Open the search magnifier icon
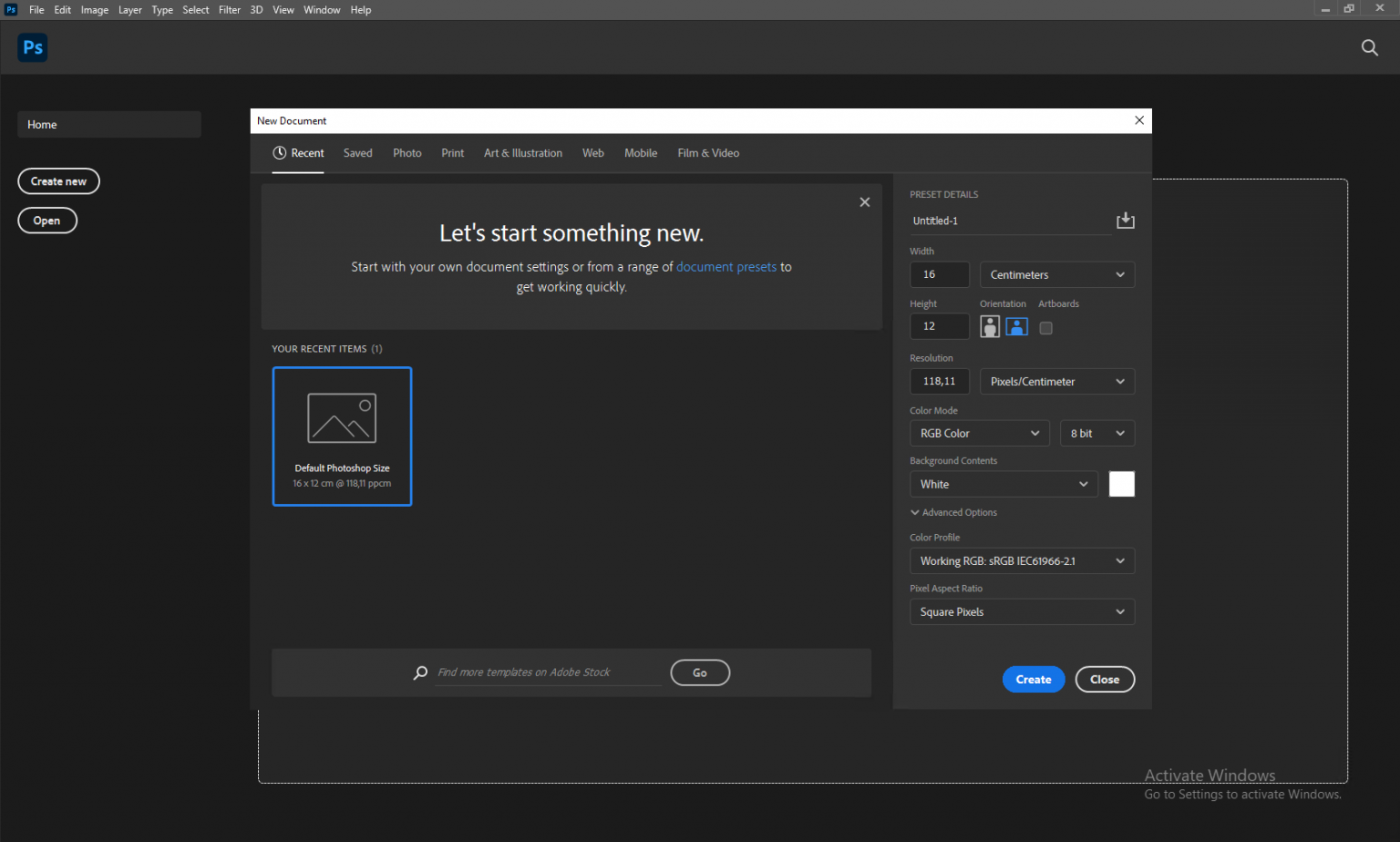The image size is (1400, 842). tap(1369, 47)
